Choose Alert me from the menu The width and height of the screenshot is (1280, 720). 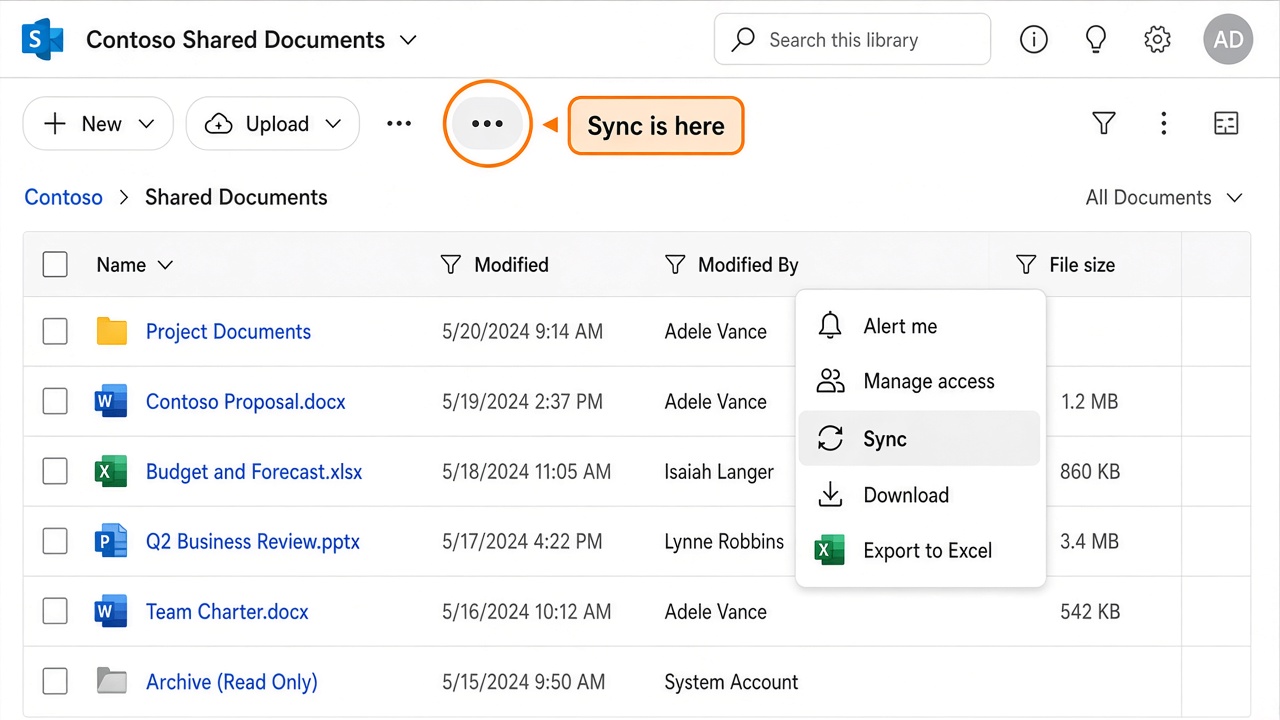[920, 326]
